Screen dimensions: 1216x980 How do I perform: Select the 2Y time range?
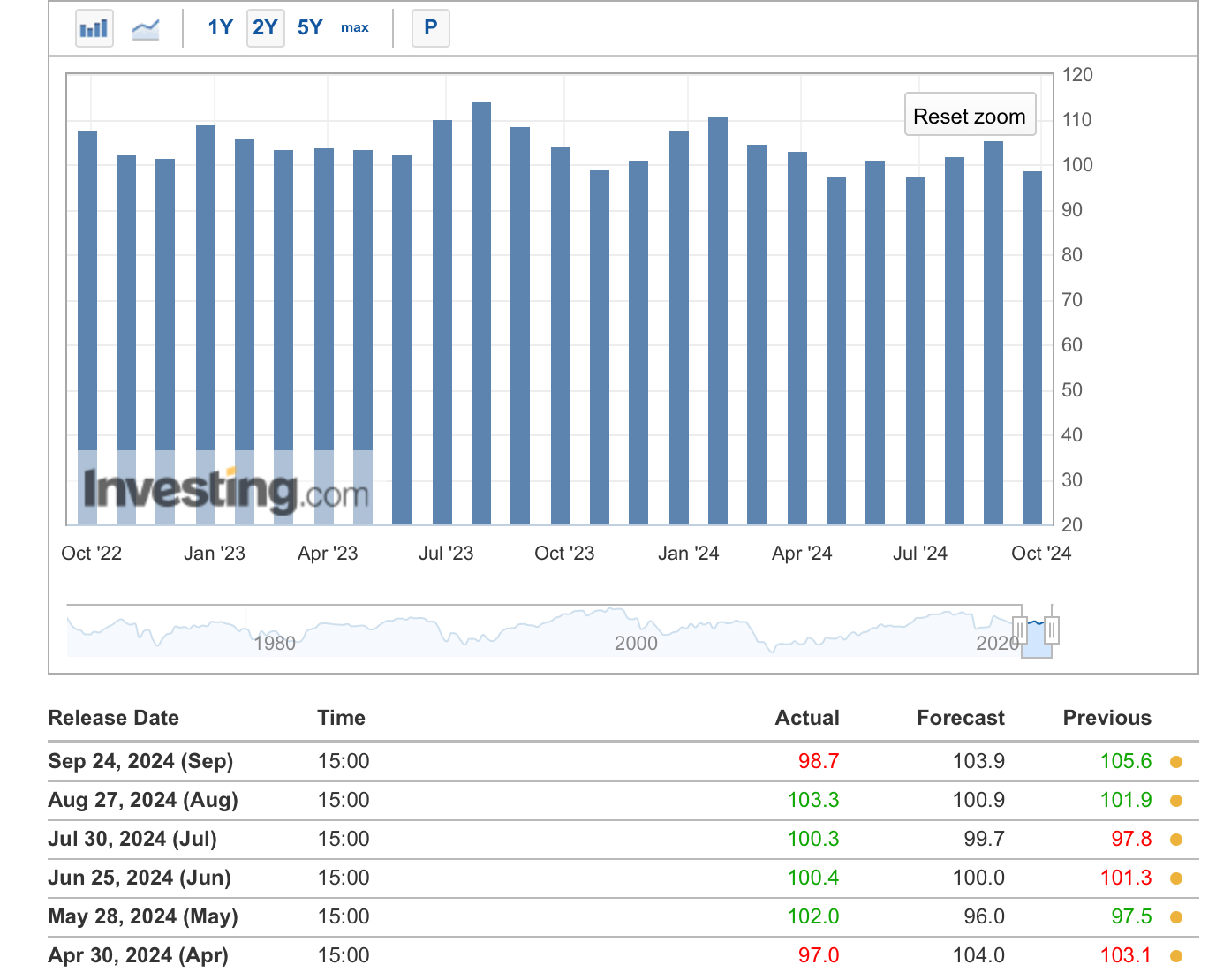[265, 28]
